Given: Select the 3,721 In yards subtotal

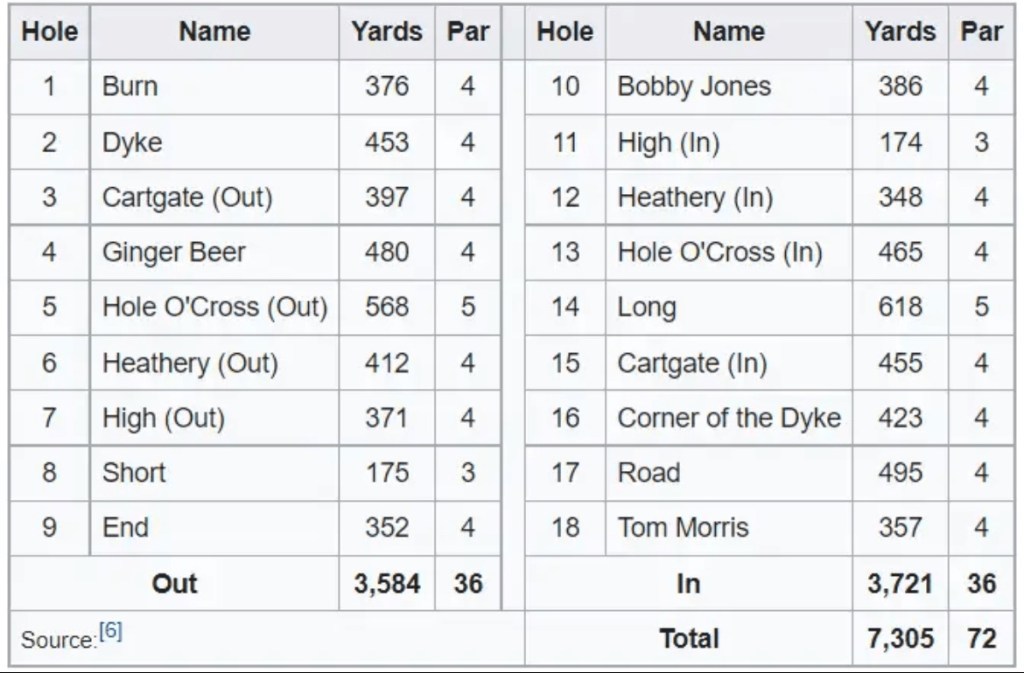Looking at the screenshot, I should tap(900, 583).
